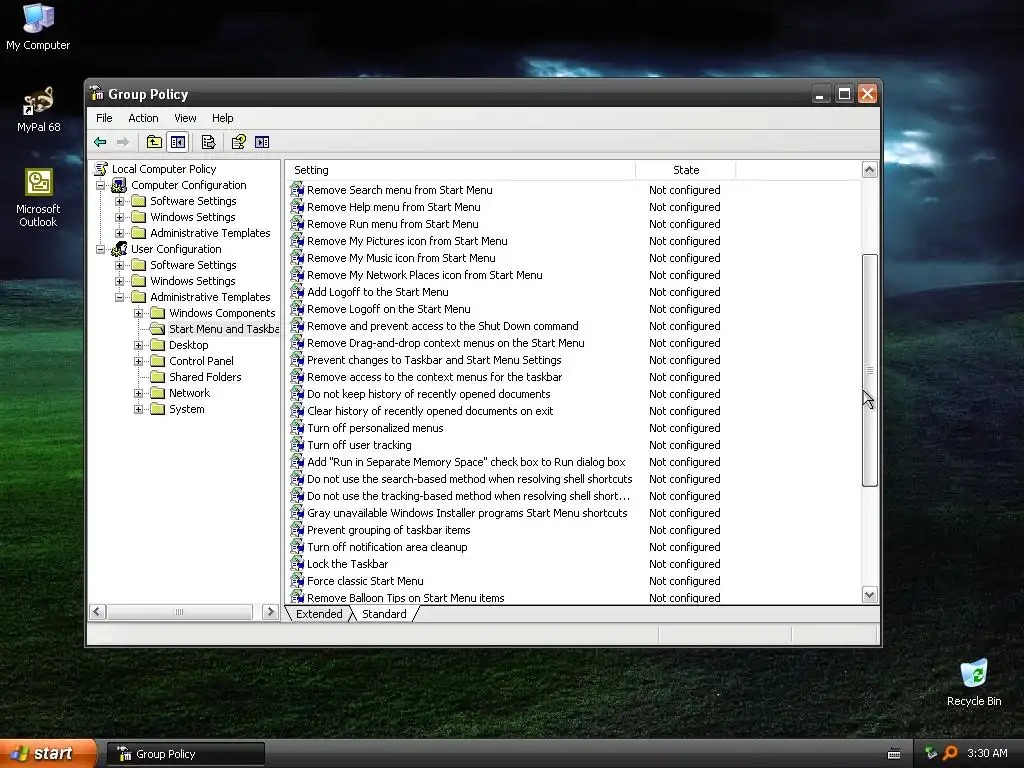Click the User Configuration icon in tree

coord(120,249)
